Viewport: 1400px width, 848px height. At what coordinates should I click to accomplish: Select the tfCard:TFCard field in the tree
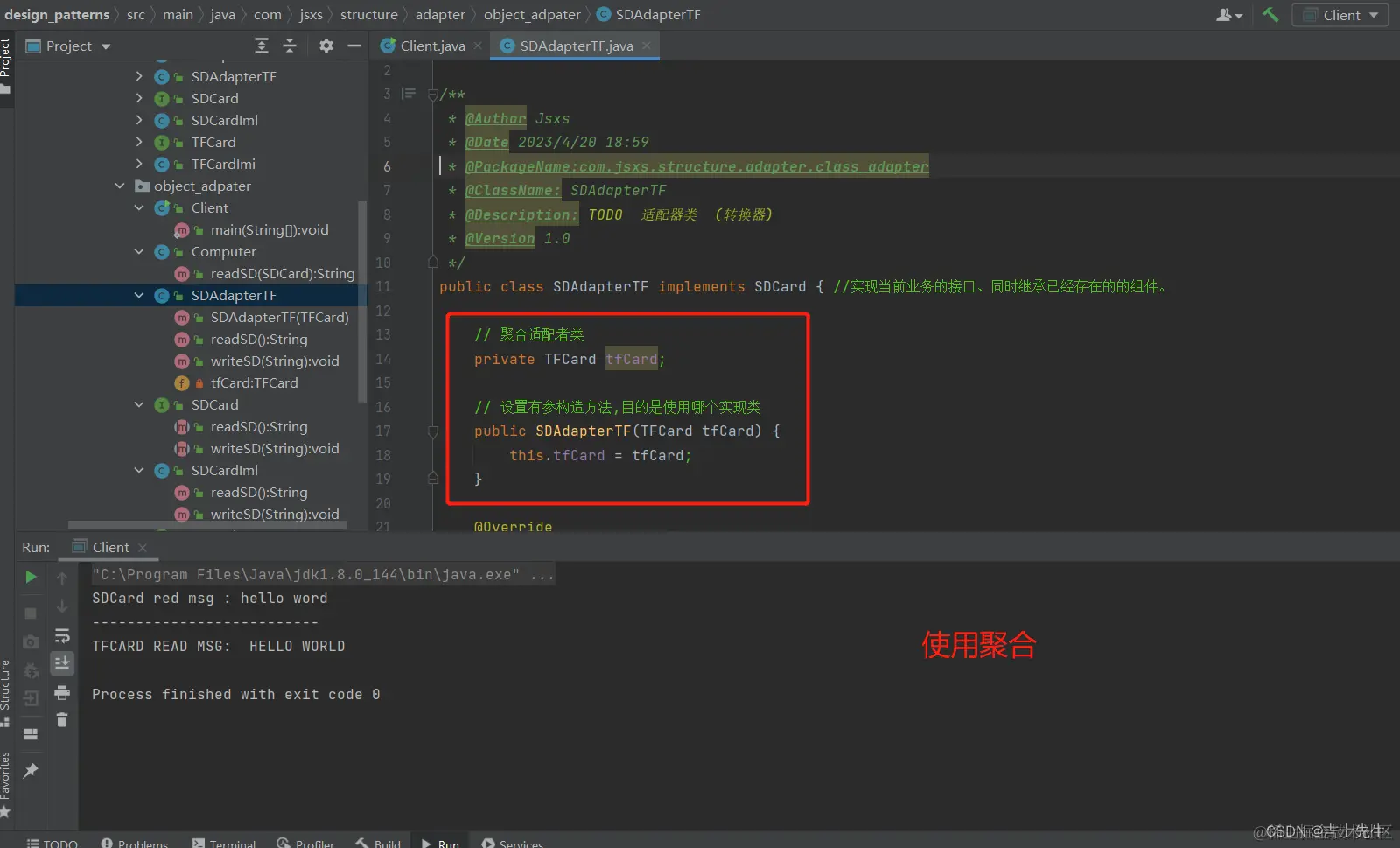point(254,382)
